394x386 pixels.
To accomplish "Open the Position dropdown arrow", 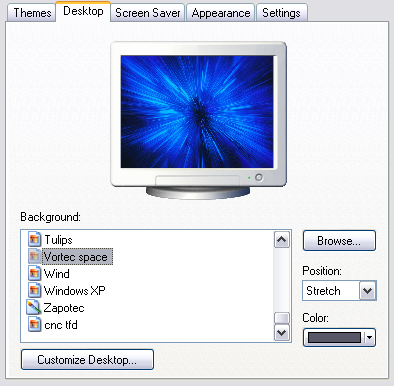I will (x=367, y=291).
